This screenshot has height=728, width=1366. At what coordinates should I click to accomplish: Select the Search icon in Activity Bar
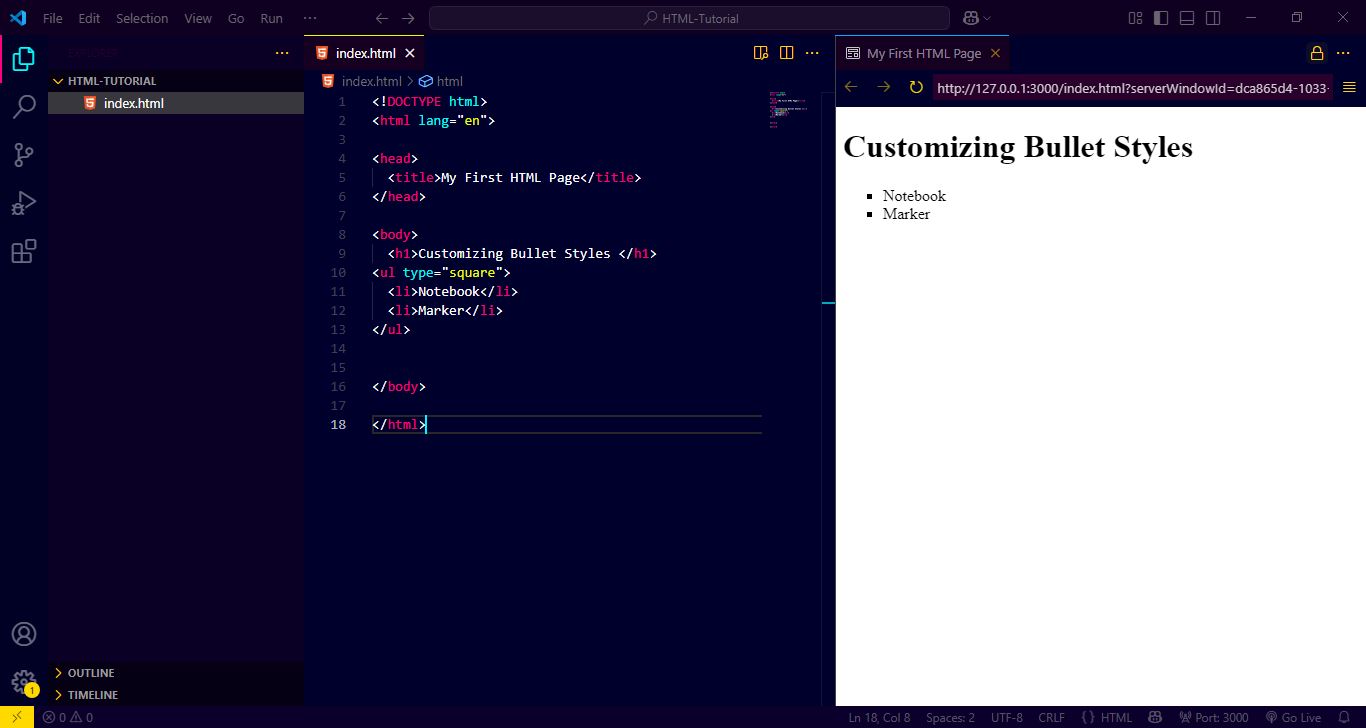23,106
